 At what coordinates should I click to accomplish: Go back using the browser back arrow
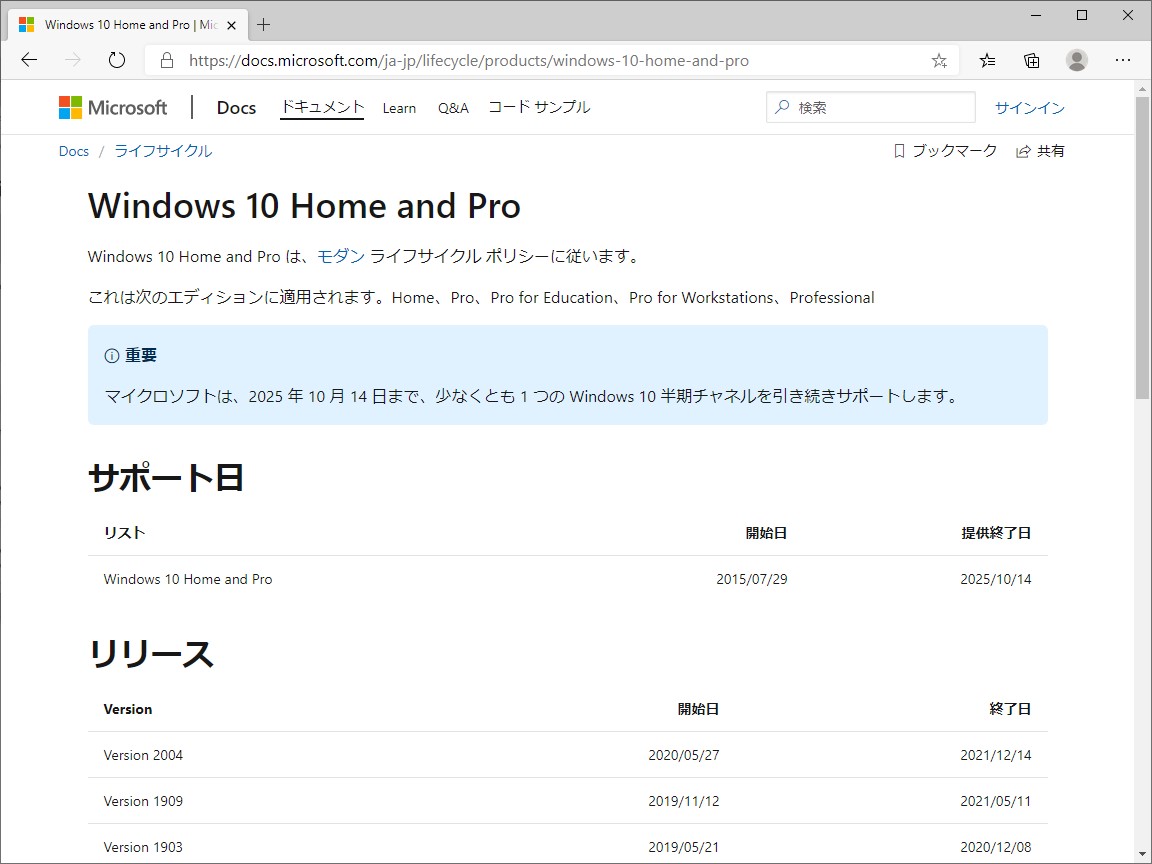pos(29,60)
